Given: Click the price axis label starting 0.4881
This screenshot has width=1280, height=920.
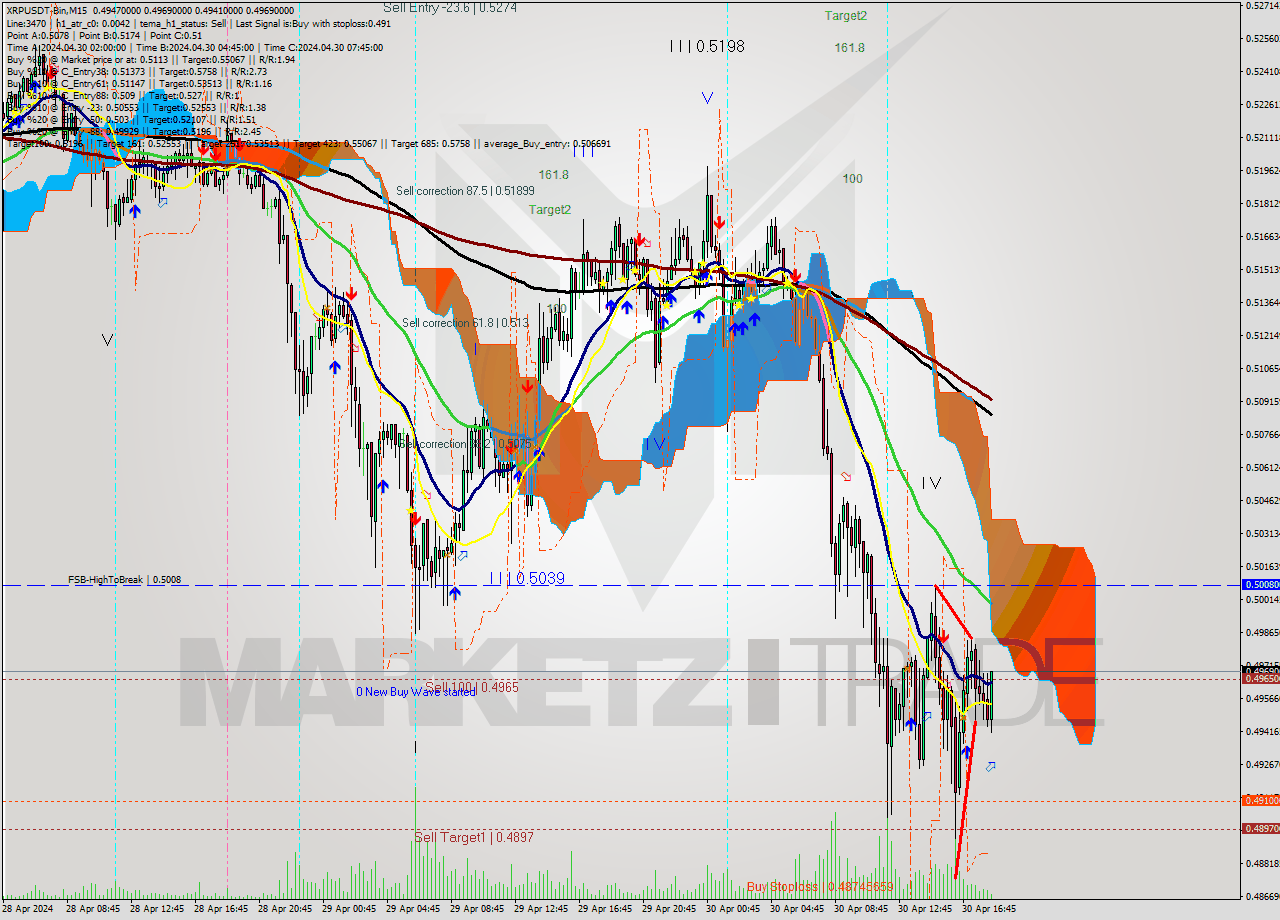Looking at the screenshot, I should click(1262, 864).
